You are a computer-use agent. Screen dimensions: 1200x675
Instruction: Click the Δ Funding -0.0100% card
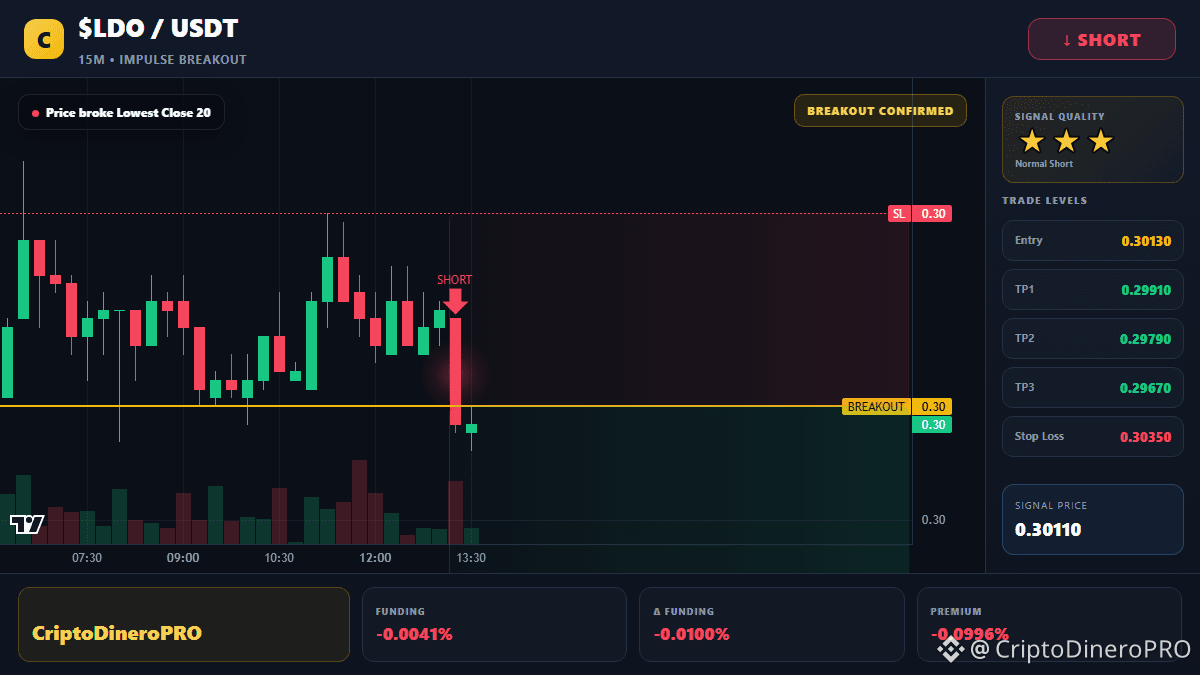pos(771,624)
